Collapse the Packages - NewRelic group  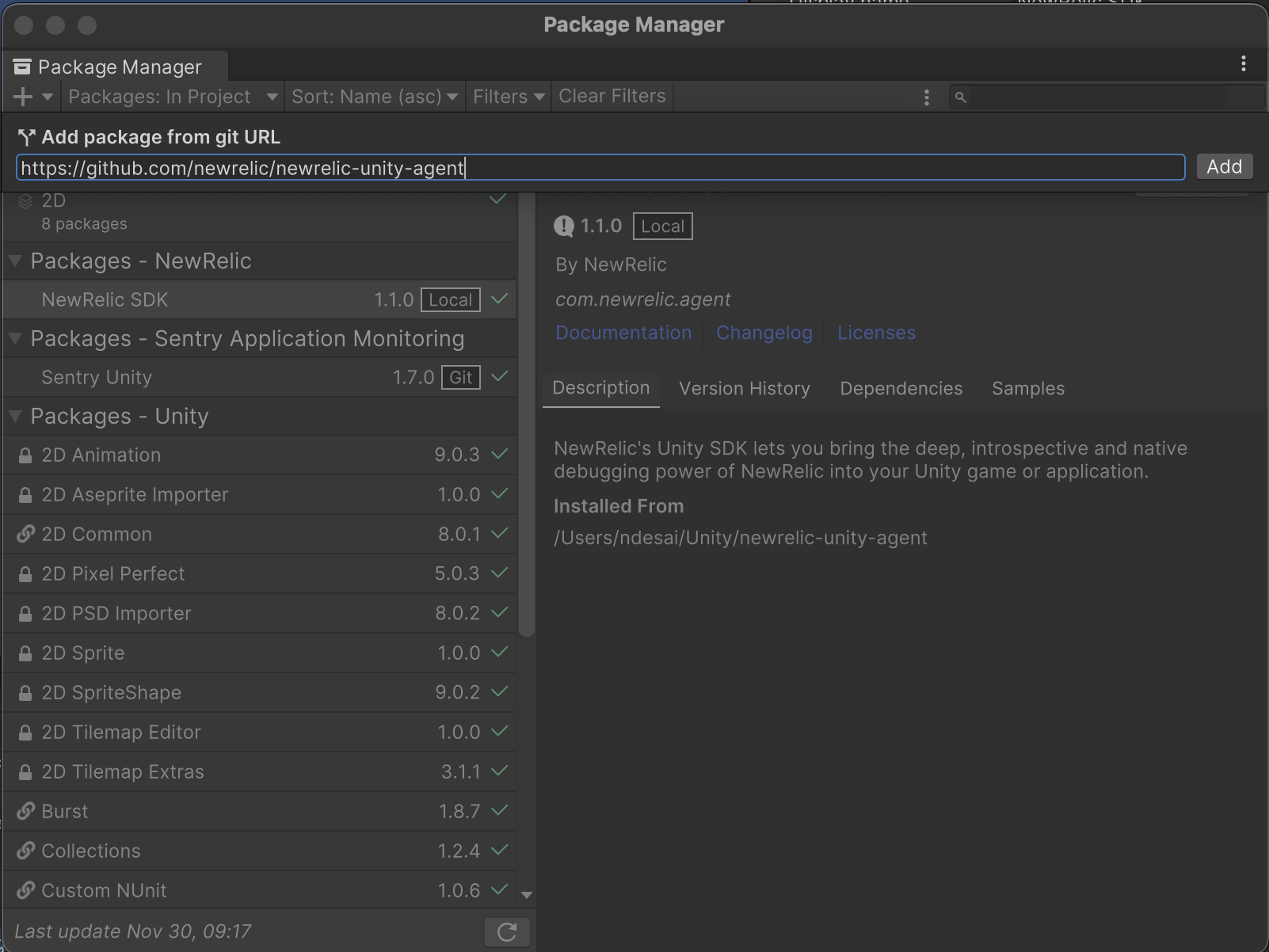coord(13,261)
